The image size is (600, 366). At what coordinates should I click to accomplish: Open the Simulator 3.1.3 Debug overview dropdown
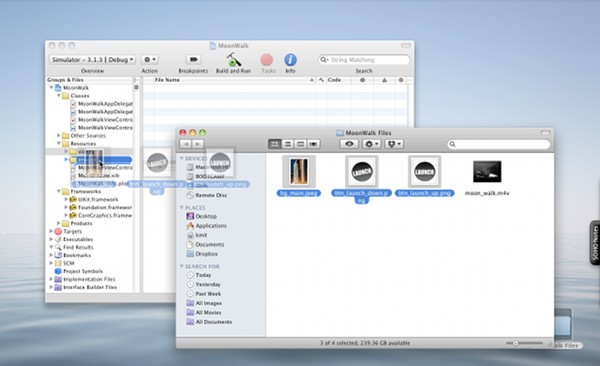pyautogui.click(x=92, y=60)
